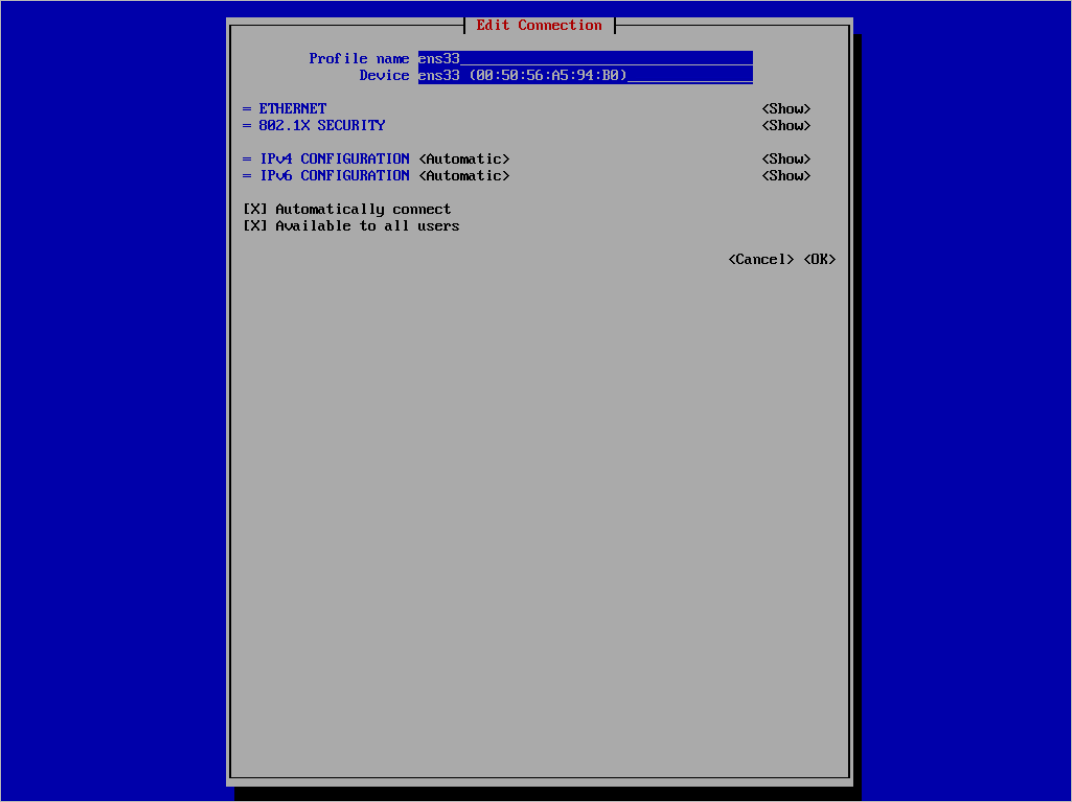Click the Profile name input field
This screenshot has height=802, width=1072.
pyautogui.click(x=584, y=59)
